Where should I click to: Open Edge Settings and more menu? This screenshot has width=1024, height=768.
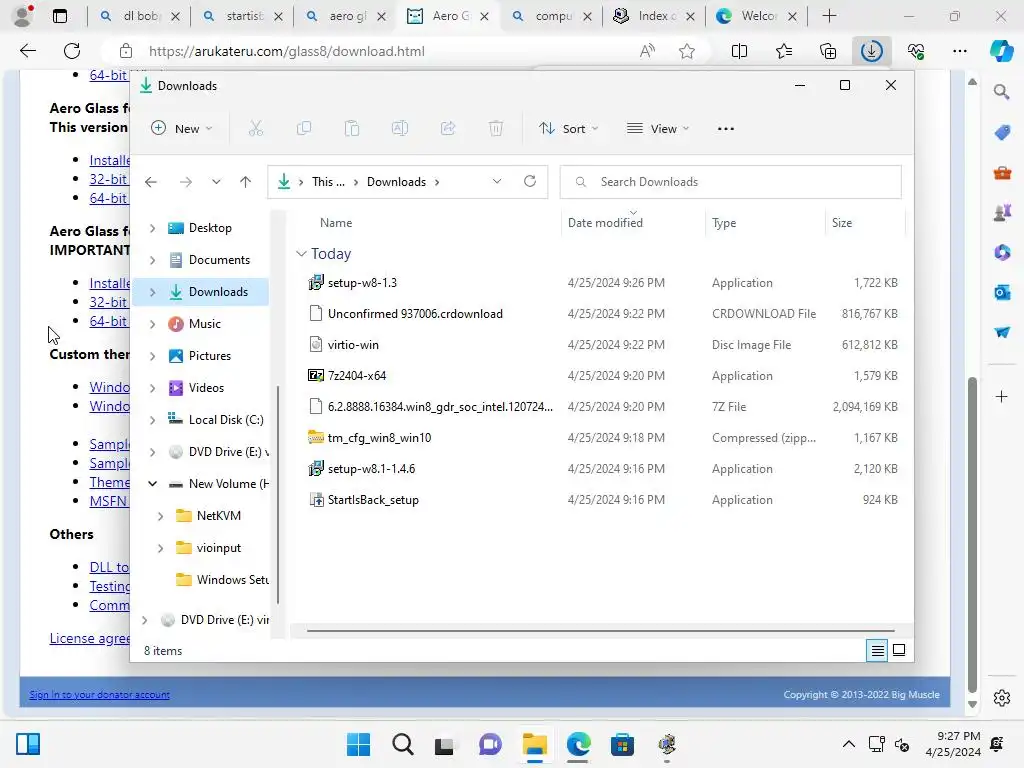[959, 51]
